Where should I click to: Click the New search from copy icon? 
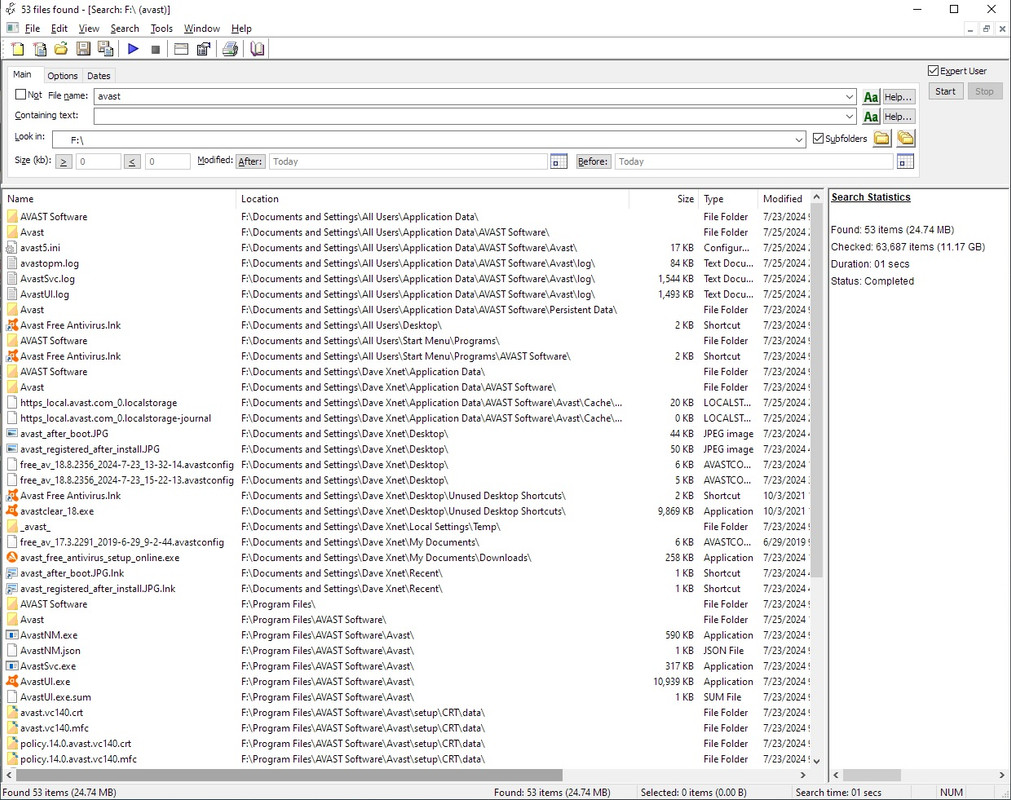click(40, 49)
